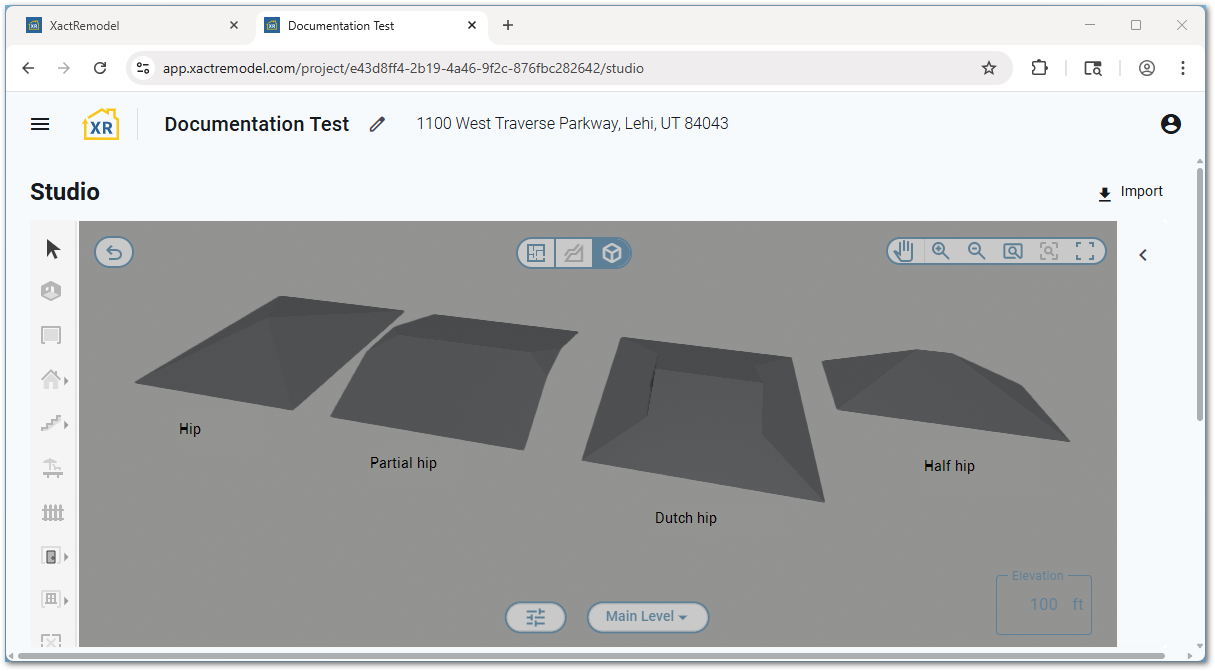This screenshot has width=1215, height=671.
Task: Open the Main Level dropdown
Action: click(647, 617)
